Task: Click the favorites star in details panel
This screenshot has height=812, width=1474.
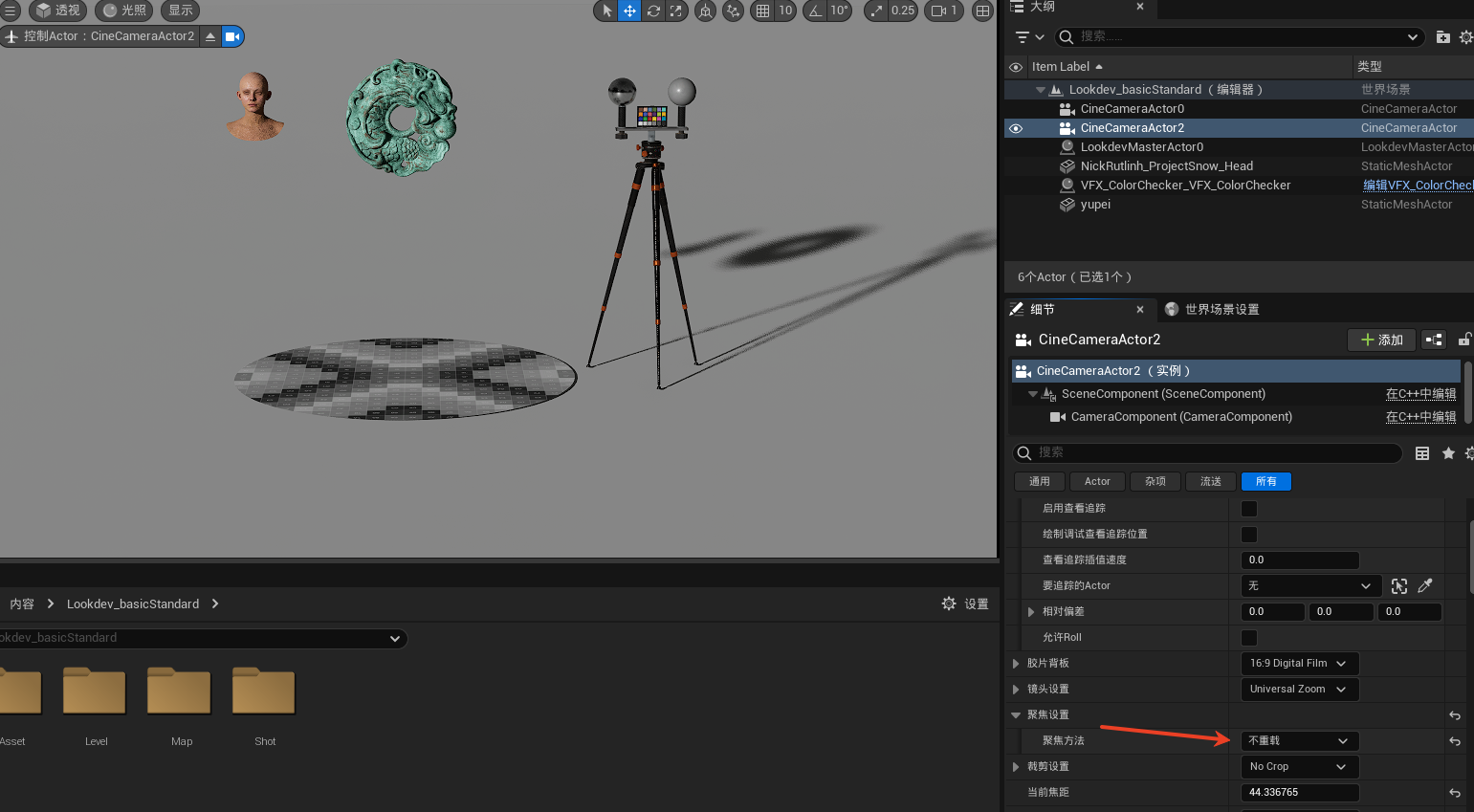Action: (x=1448, y=453)
